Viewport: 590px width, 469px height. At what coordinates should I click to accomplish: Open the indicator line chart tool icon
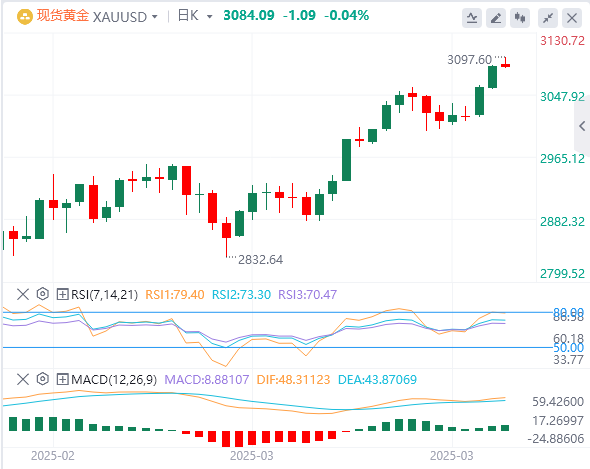[x=472, y=18]
